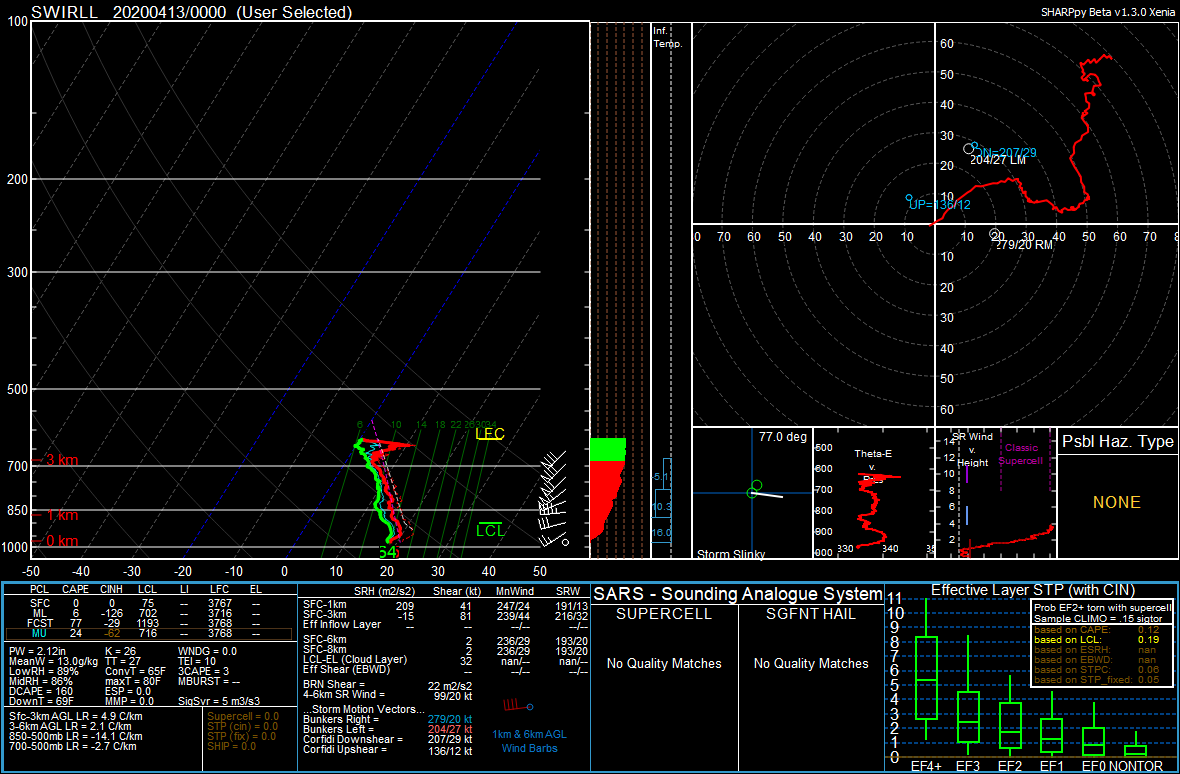This screenshot has height=774, width=1180.
Task: Click Bunkers Right = 279/20 kt
Action: [x=388, y=719]
